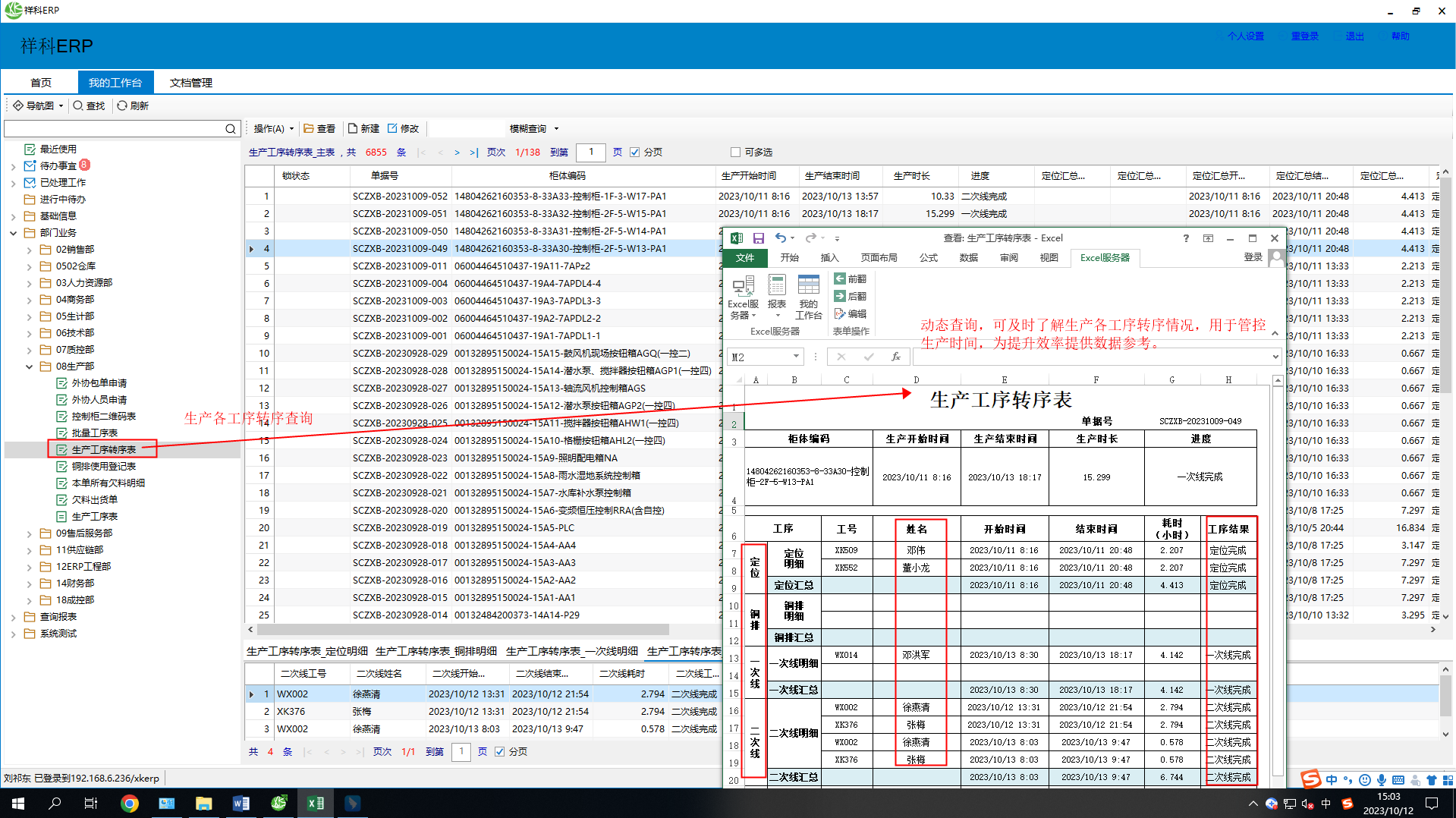The image size is (1456, 818).
Task: Click the 个人设置 link
Action: point(1245,36)
